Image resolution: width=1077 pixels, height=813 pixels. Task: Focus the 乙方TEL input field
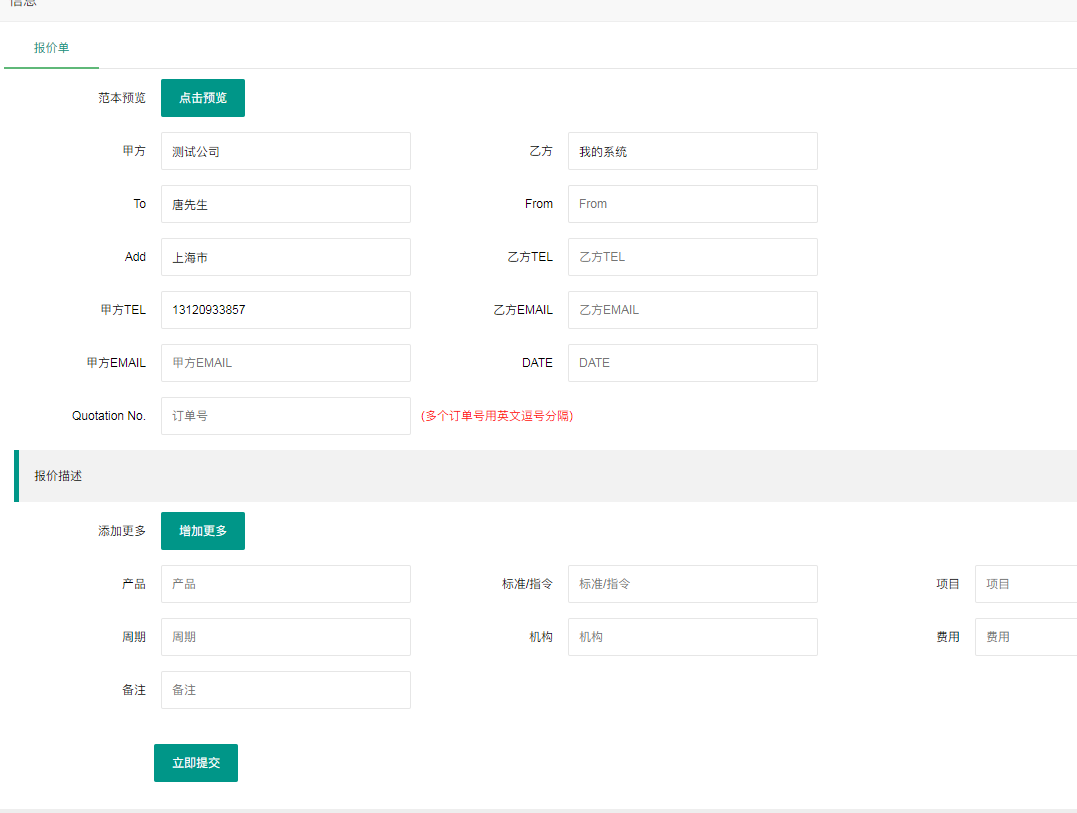692,257
